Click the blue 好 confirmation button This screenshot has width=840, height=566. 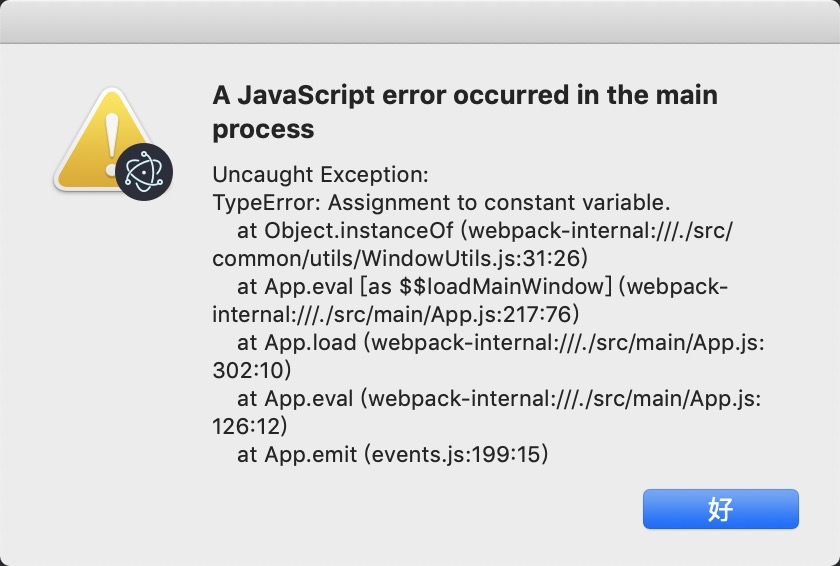pyautogui.click(x=721, y=509)
